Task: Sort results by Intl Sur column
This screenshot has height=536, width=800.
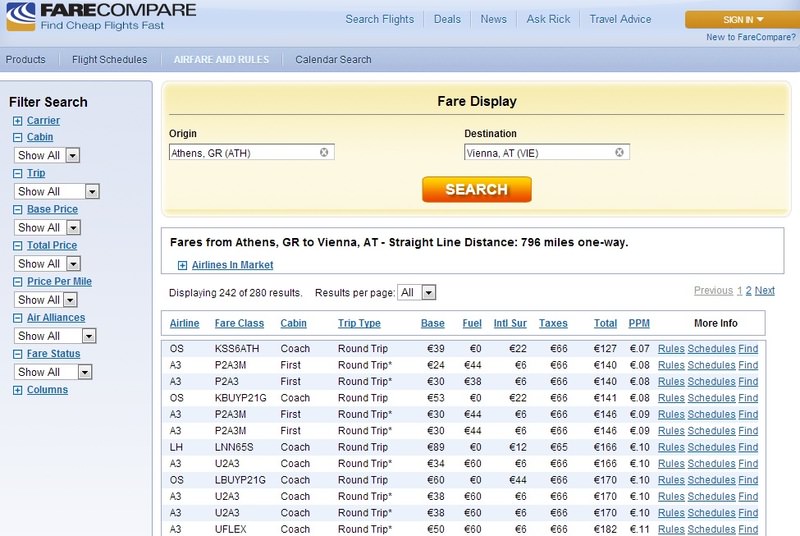Action: pyautogui.click(x=510, y=323)
